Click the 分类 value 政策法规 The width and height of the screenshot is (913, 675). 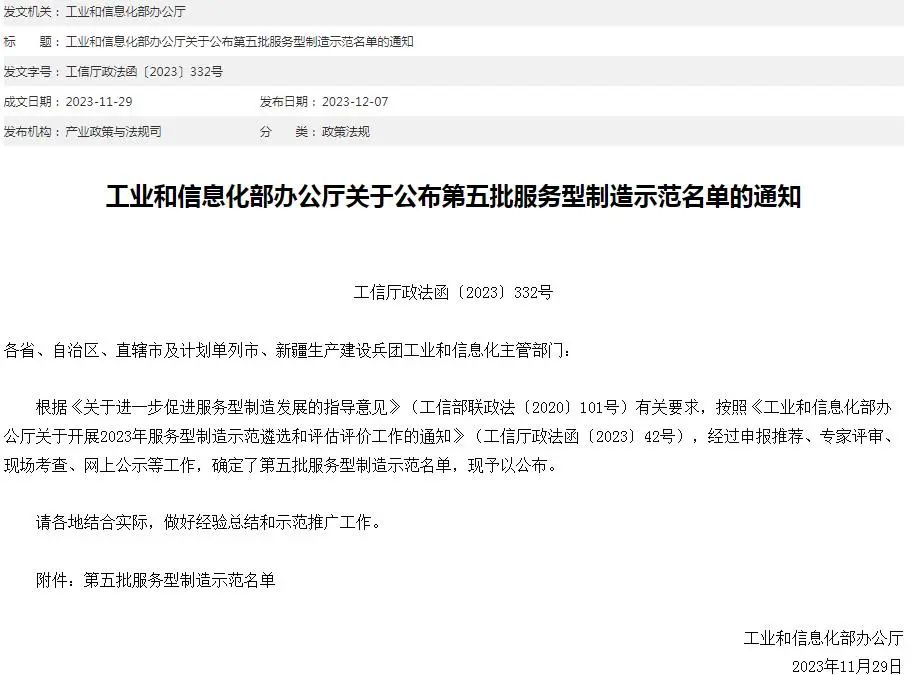pyautogui.click(x=346, y=132)
